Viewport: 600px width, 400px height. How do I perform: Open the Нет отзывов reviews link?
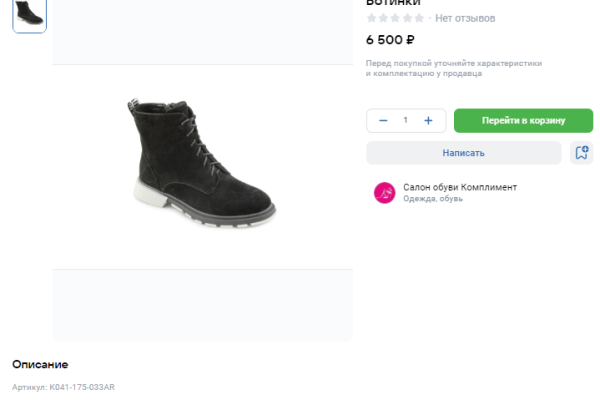[465, 18]
